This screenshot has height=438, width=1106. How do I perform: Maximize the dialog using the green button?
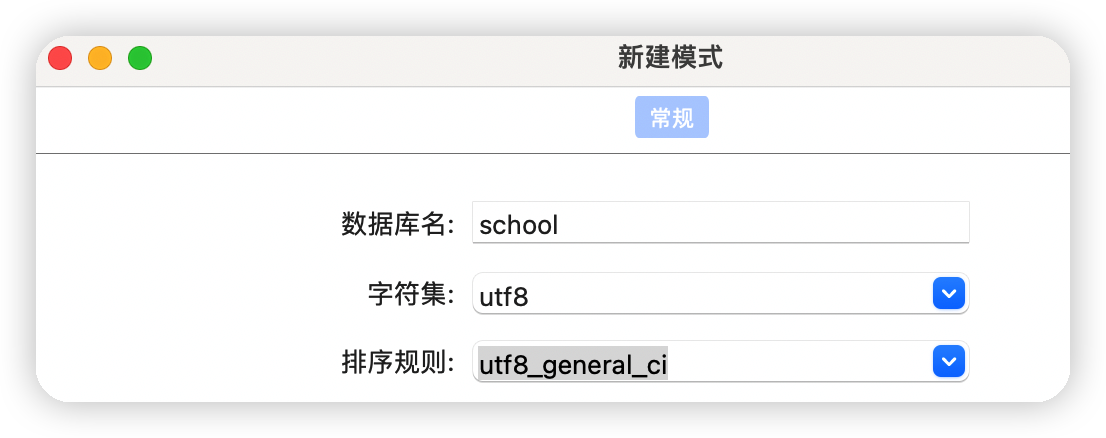(x=140, y=58)
